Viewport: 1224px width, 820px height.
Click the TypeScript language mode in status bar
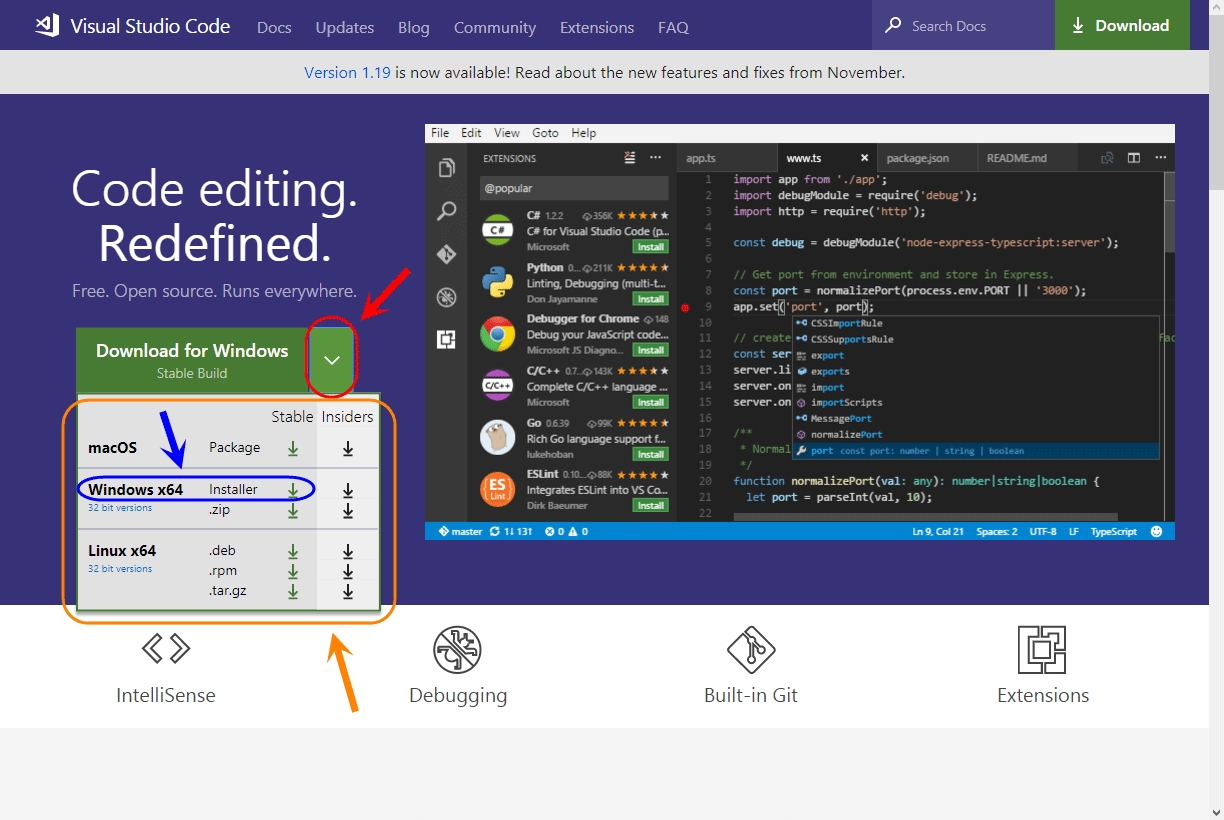1114,531
